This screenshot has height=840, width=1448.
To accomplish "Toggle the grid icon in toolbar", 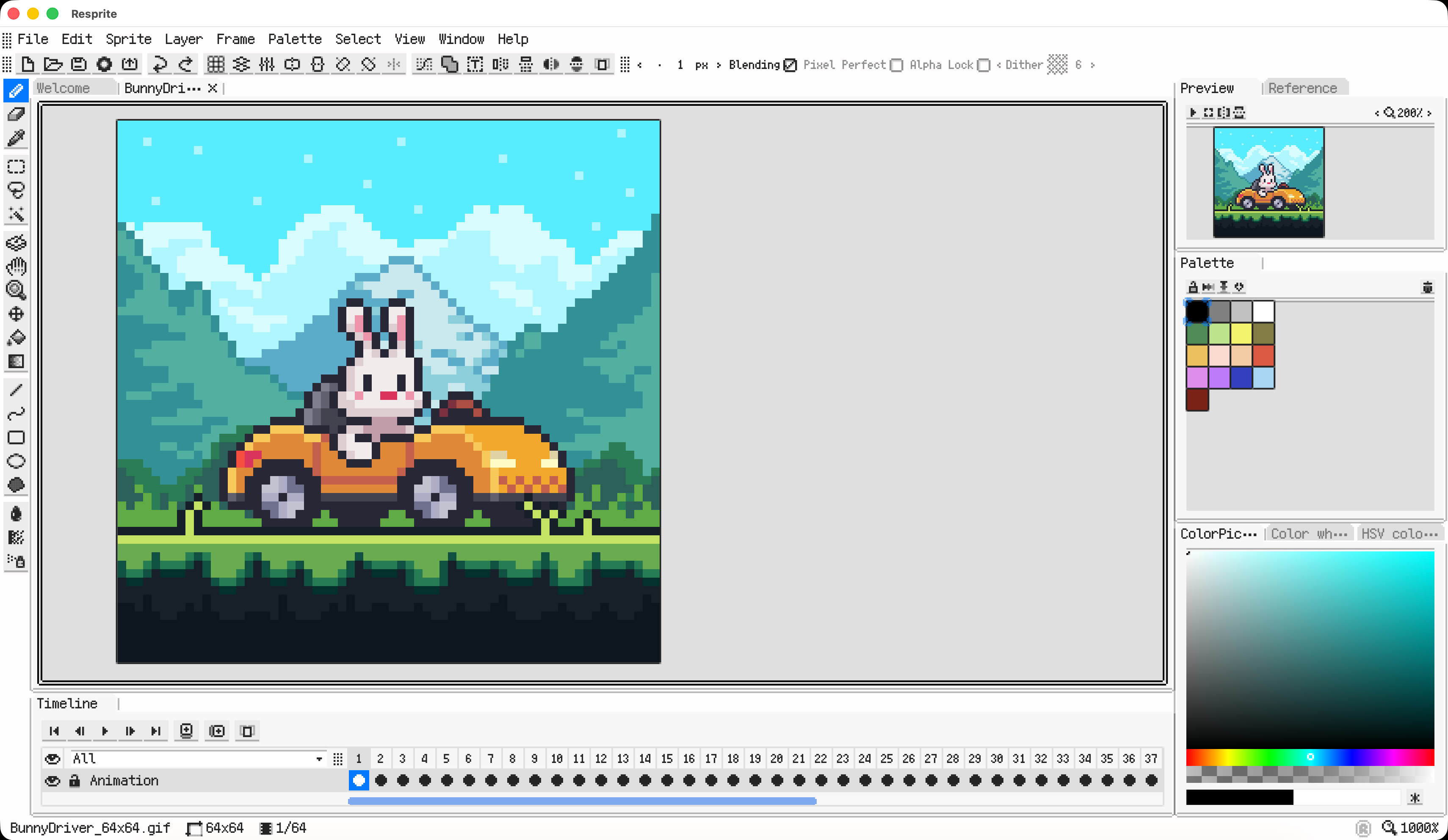I will pos(216,64).
